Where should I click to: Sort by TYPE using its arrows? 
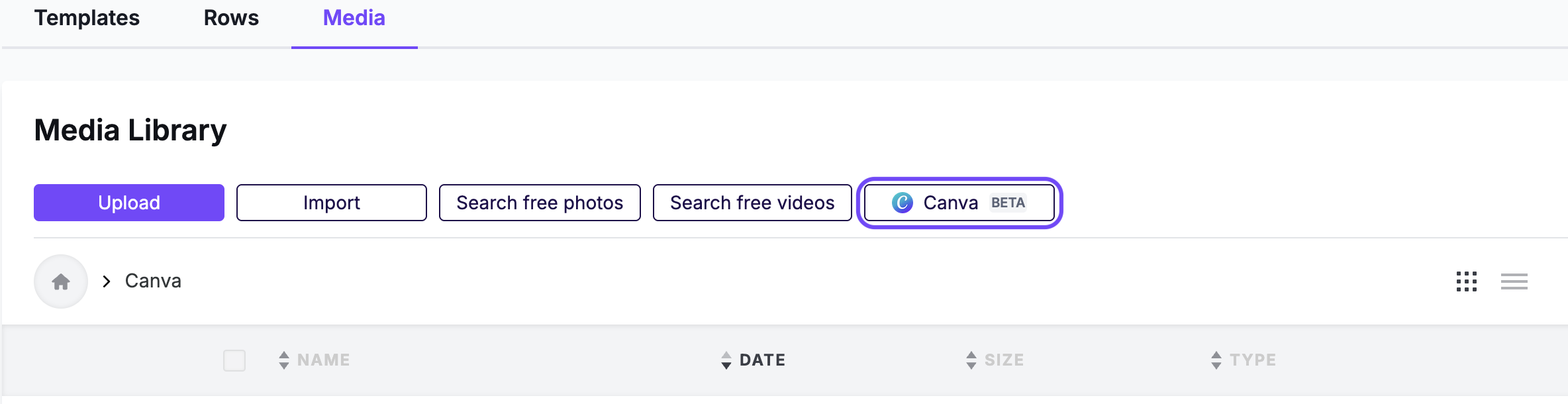1216,360
